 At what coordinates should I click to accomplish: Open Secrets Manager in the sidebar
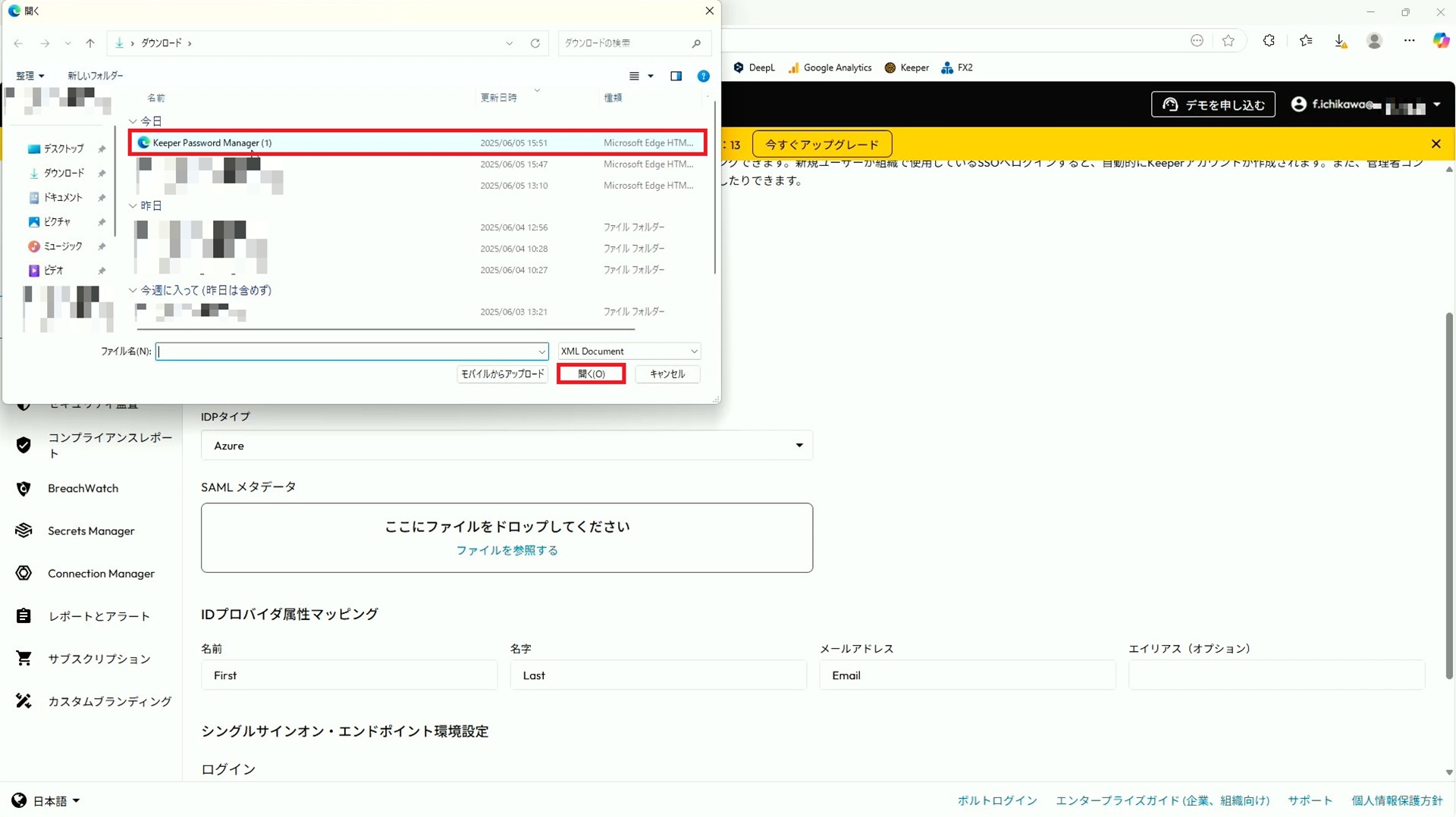[91, 531]
